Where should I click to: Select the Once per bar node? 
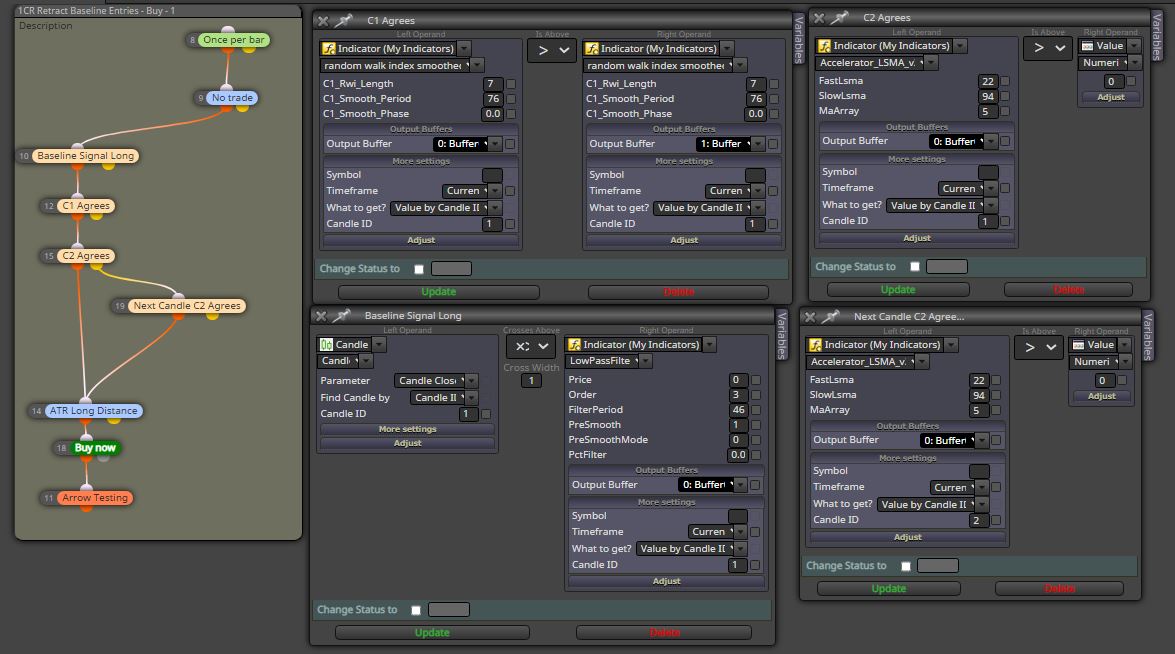tap(233, 40)
